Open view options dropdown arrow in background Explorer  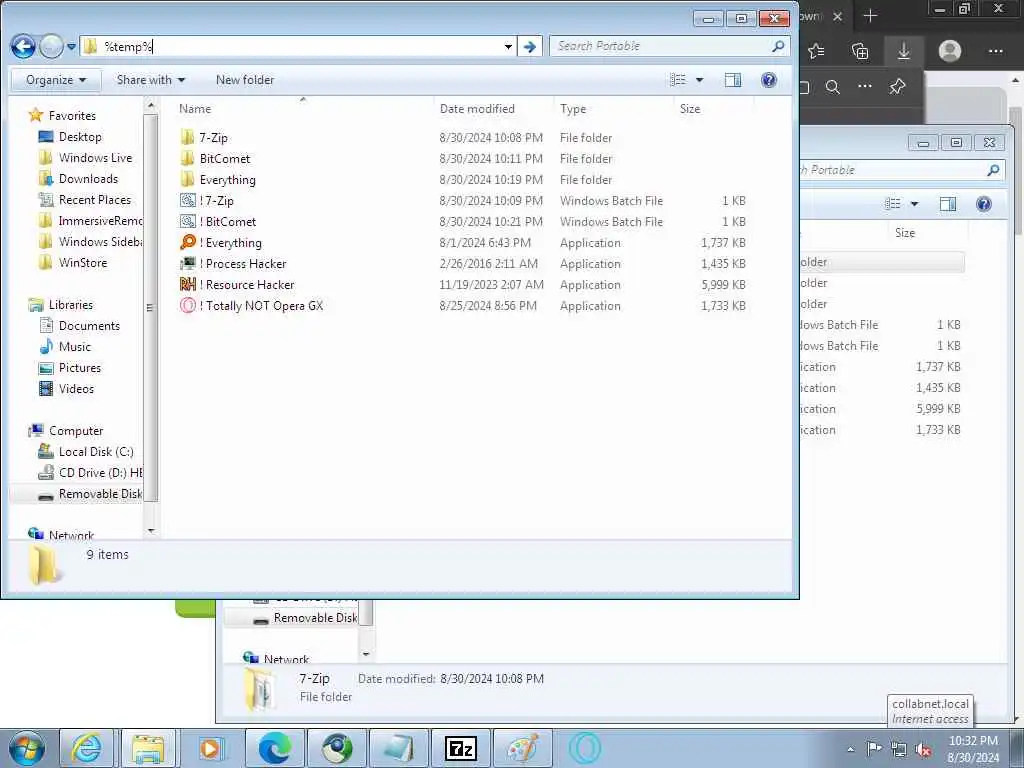(x=914, y=204)
